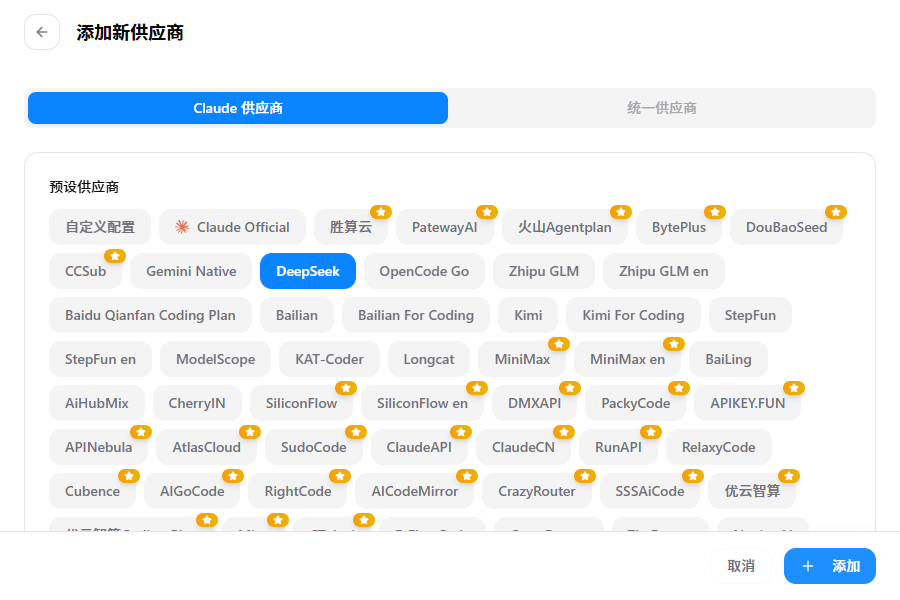Select RightCode provider
900x600 pixels.
(298, 491)
